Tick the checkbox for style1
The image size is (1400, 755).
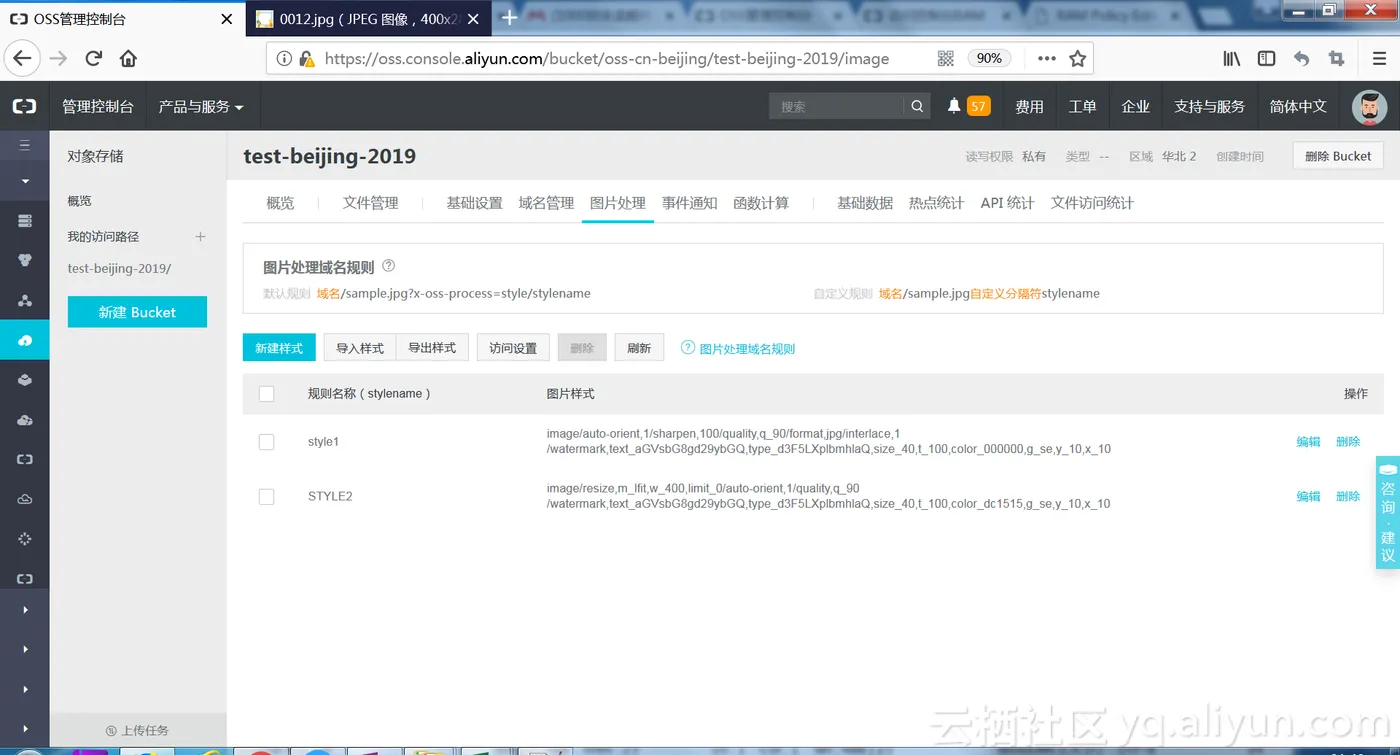click(266, 442)
